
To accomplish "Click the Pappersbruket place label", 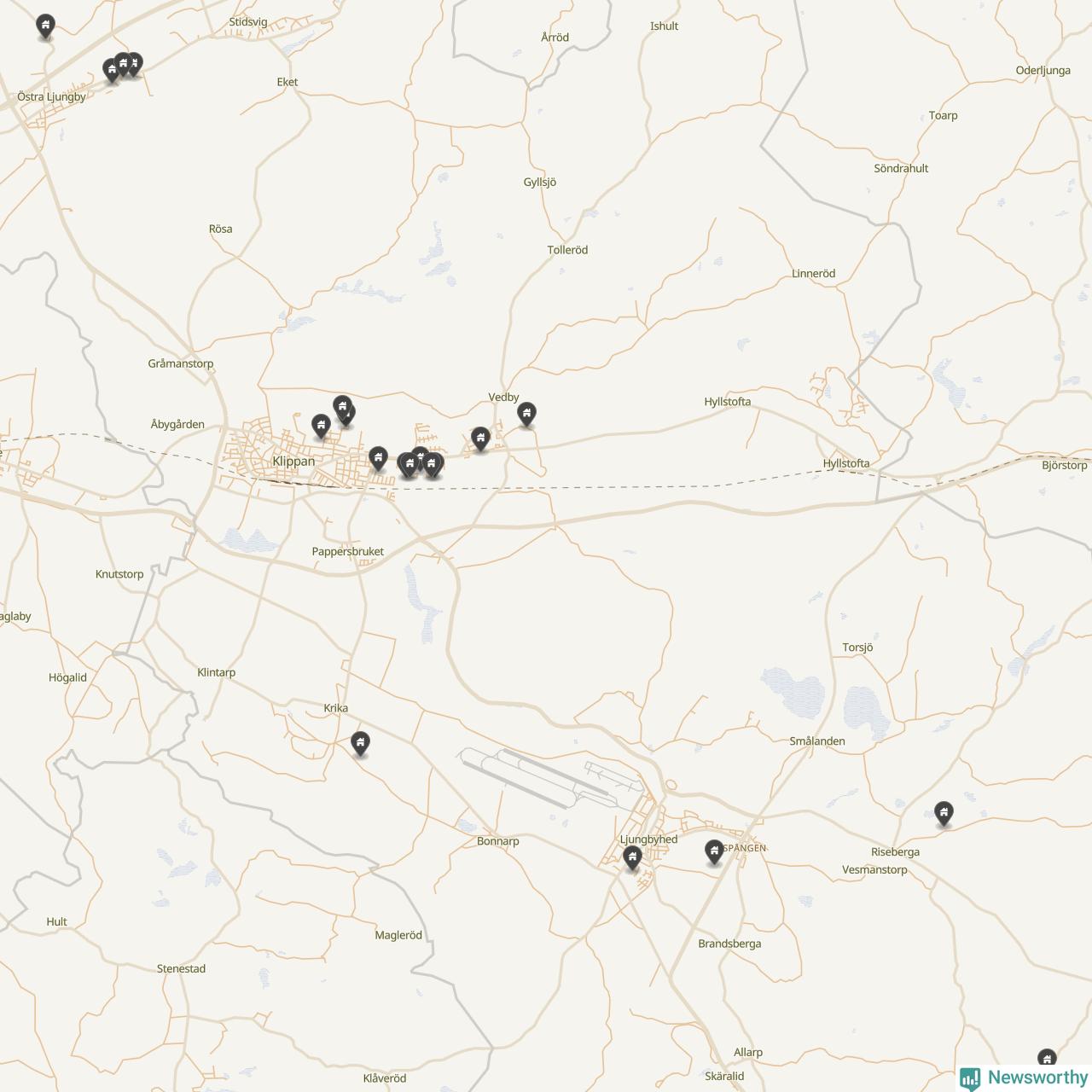I will pos(348,552).
